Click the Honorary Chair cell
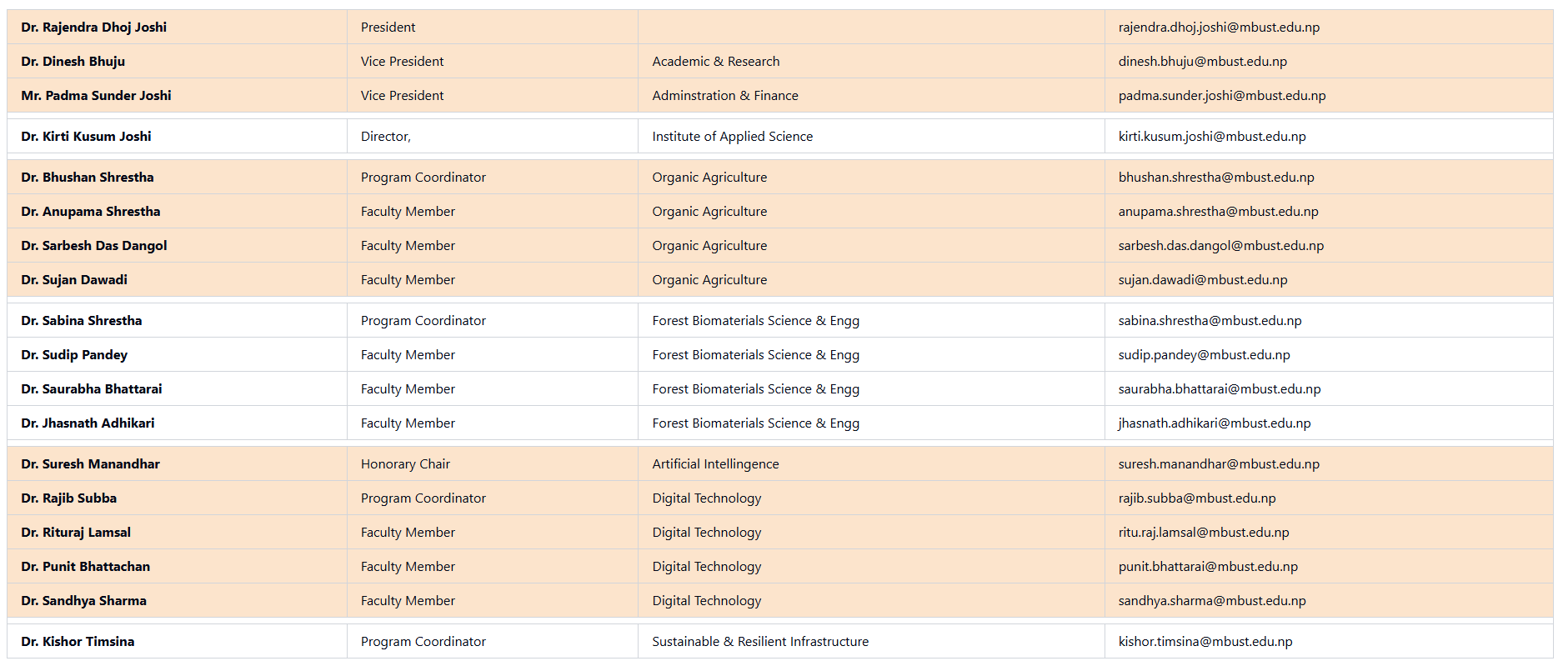 pyautogui.click(x=405, y=464)
